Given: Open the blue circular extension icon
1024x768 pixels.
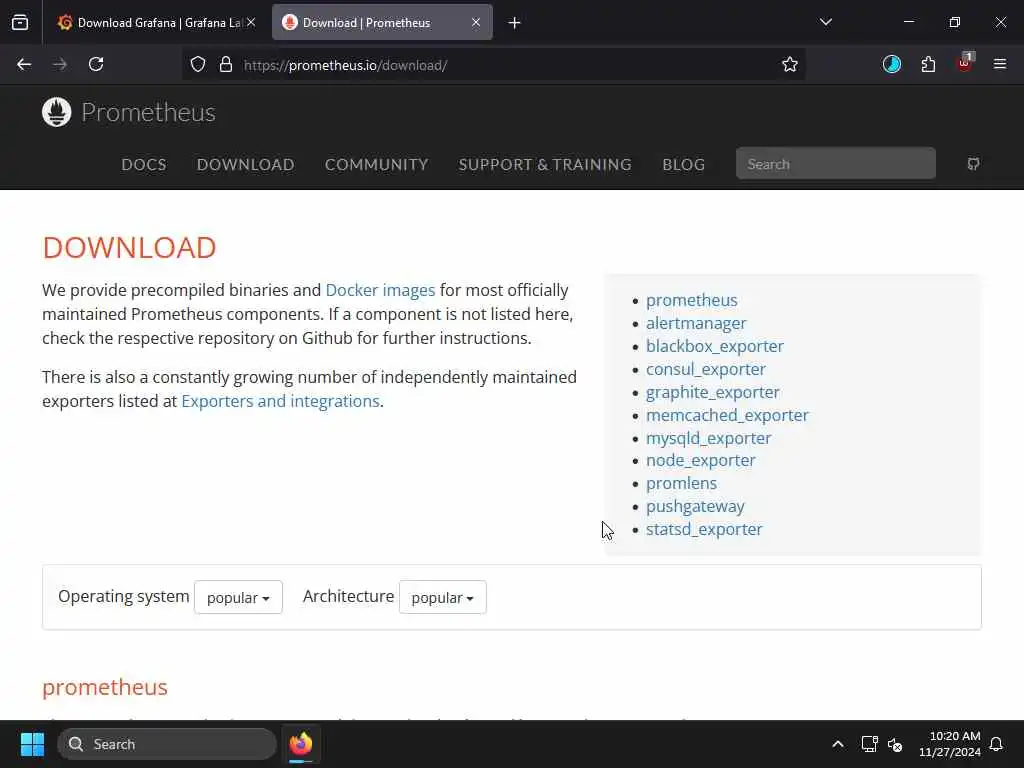Looking at the screenshot, I should (891, 64).
